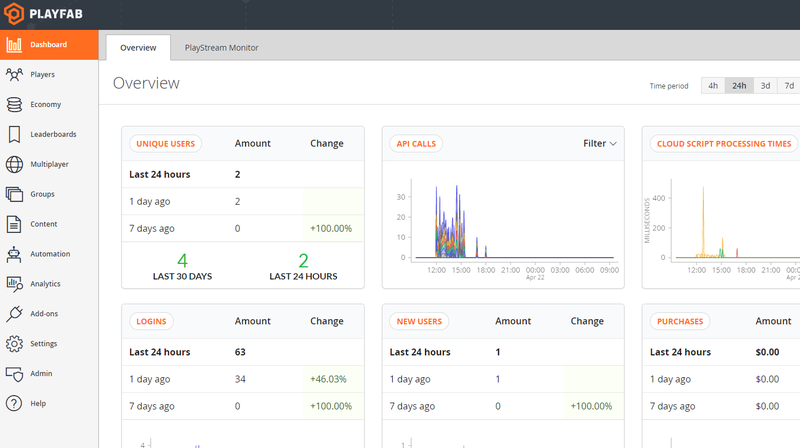Click New Users 7 days ago +100.00%
800x448 pixels.
[x=591, y=406]
